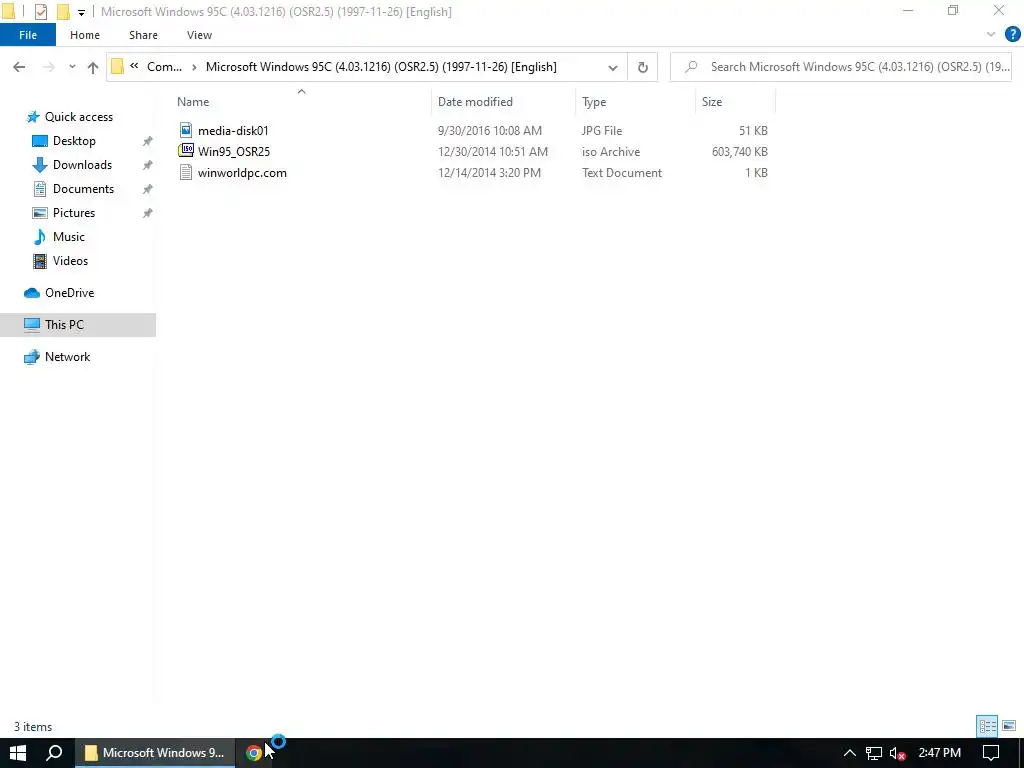Open network status tray icon
Viewport: 1024px width, 768px height.
(874, 753)
